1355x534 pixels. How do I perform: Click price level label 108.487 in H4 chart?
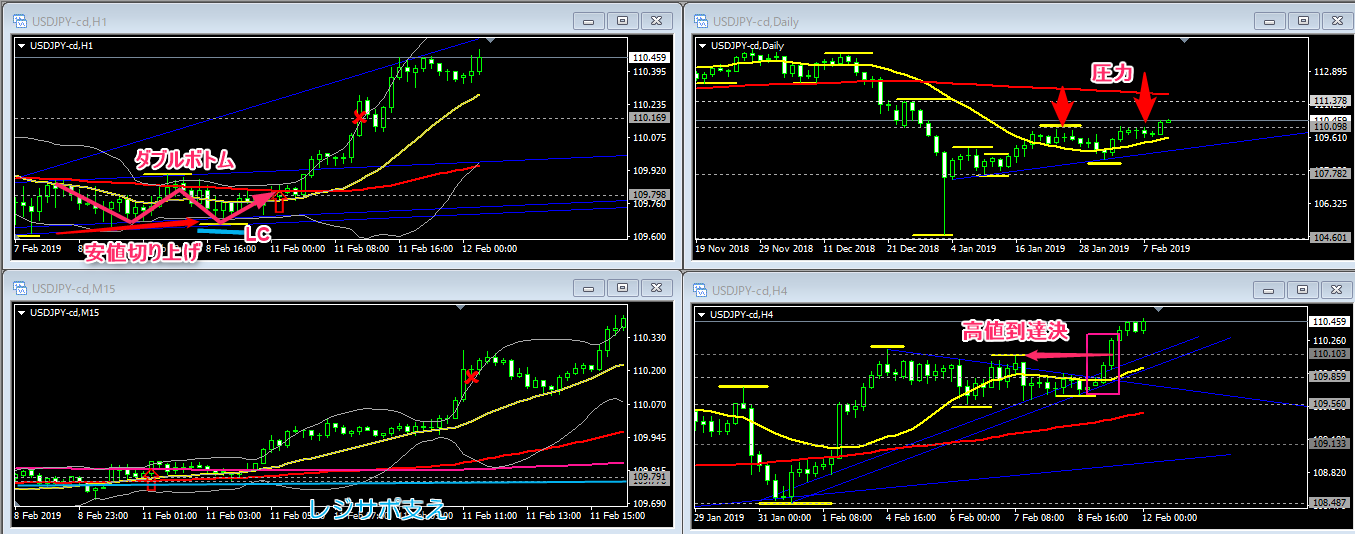pyautogui.click(x=1330, y=503)
